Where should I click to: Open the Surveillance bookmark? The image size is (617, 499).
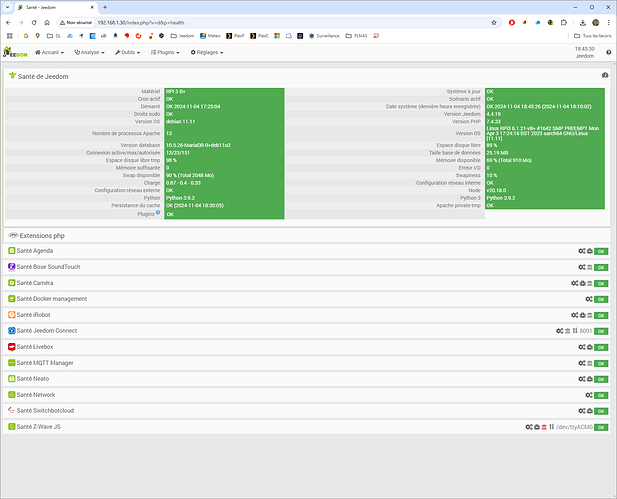click(324, 36)
